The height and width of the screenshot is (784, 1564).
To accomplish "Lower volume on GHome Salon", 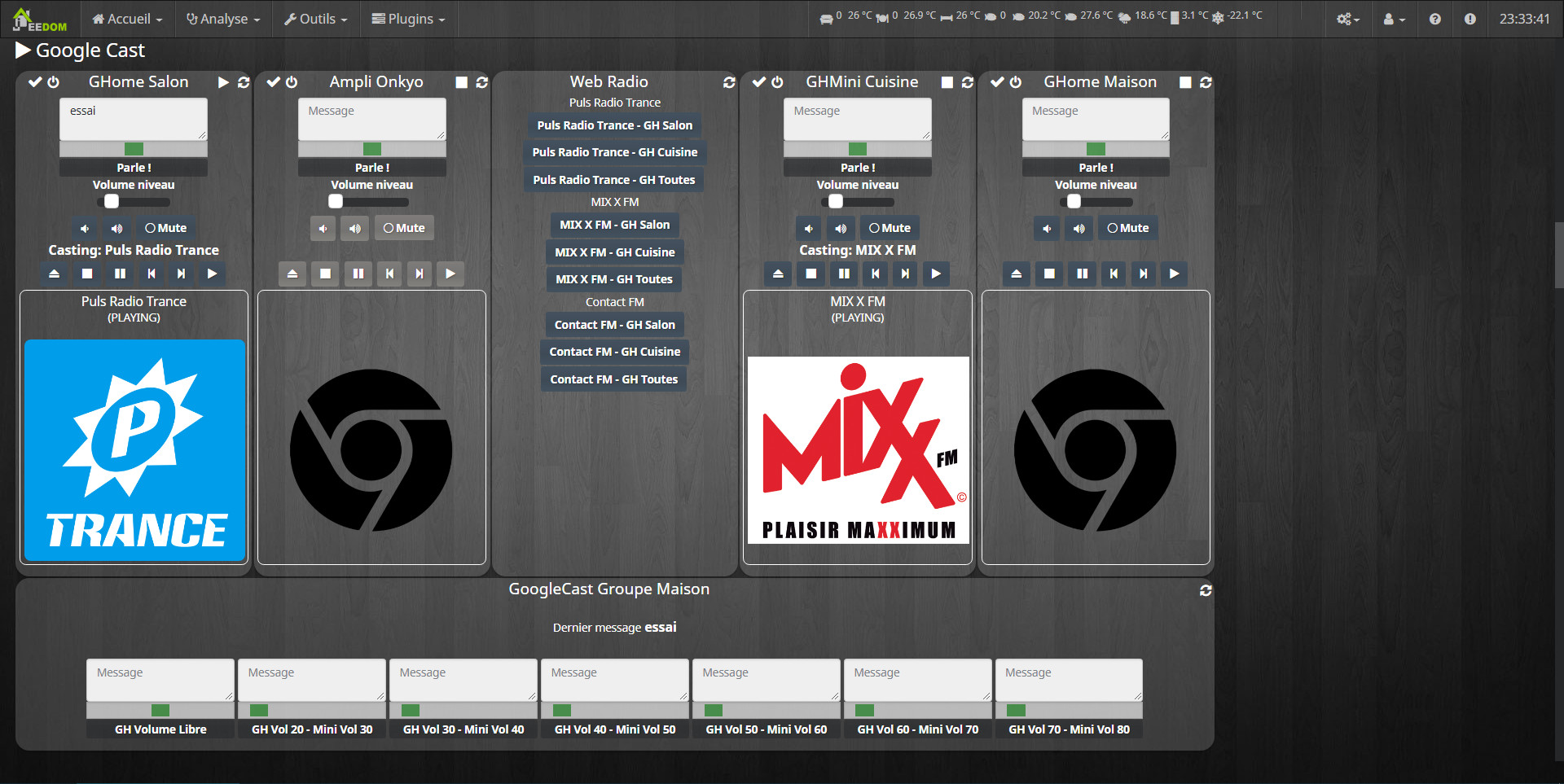I will (85, 228).
